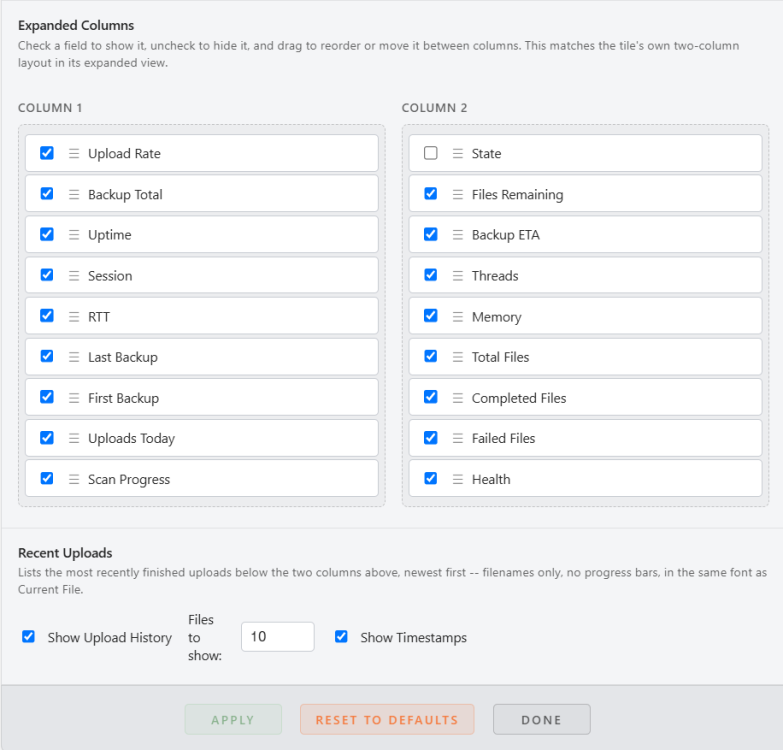Grab the Total Files drag handle
Viewport: 783px width, 750px height.
tap(457, 357)
